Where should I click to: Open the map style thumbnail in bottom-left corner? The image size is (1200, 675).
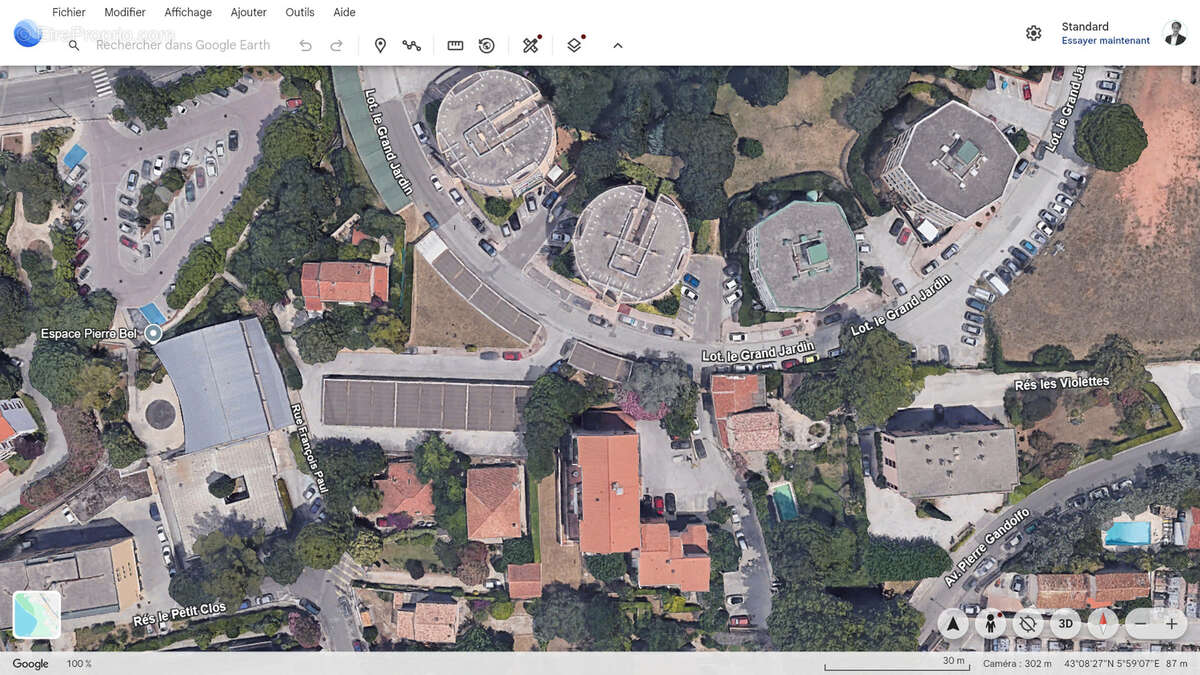click(x=38, y=614)
